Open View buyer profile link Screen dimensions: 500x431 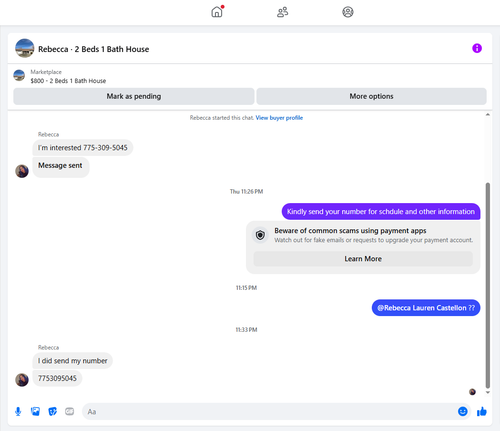point(279,118)
